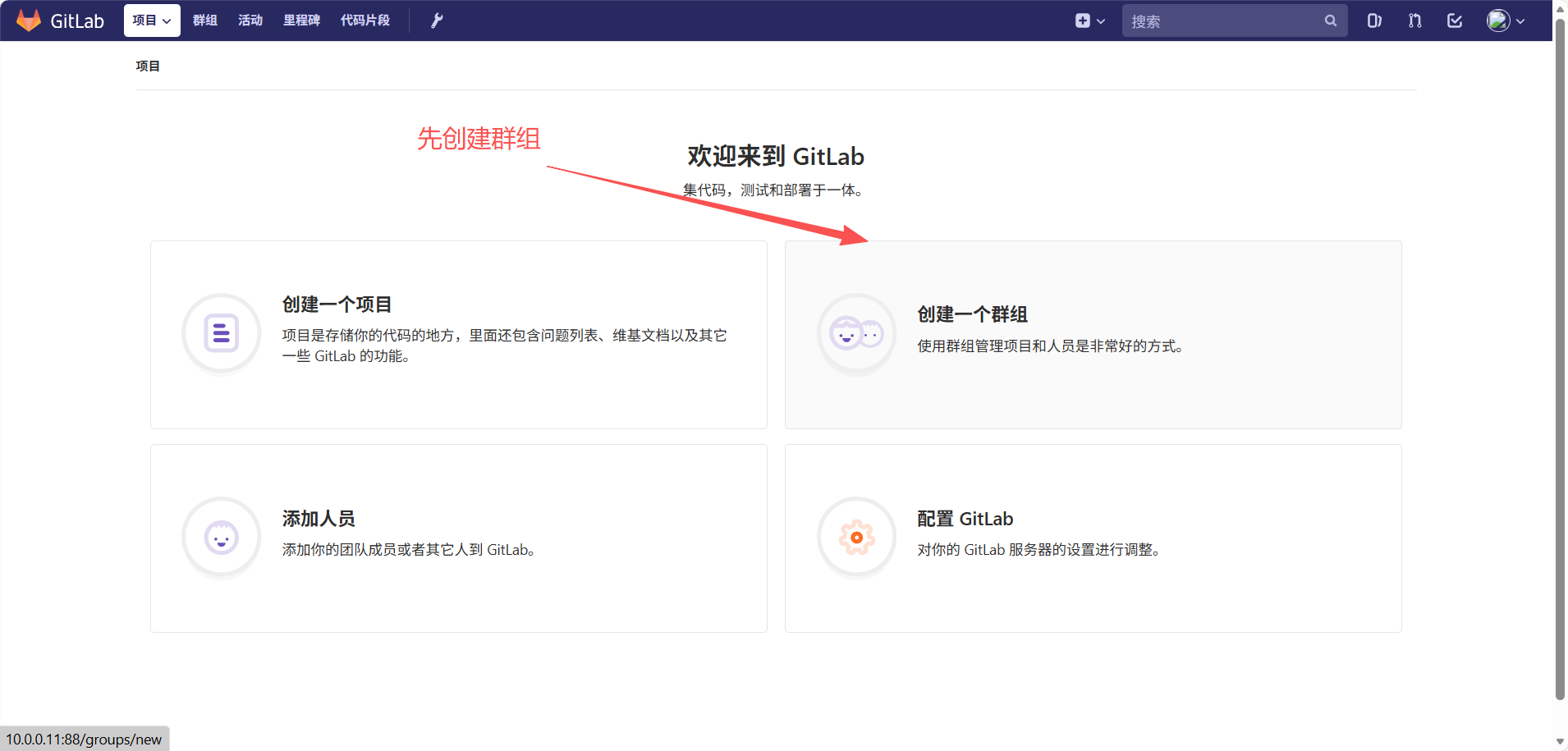Image resolution: width=1568 pixels, height=751 pixels.
Task: Open the todos checkmark icon
Action: [x=1455, y=21]
